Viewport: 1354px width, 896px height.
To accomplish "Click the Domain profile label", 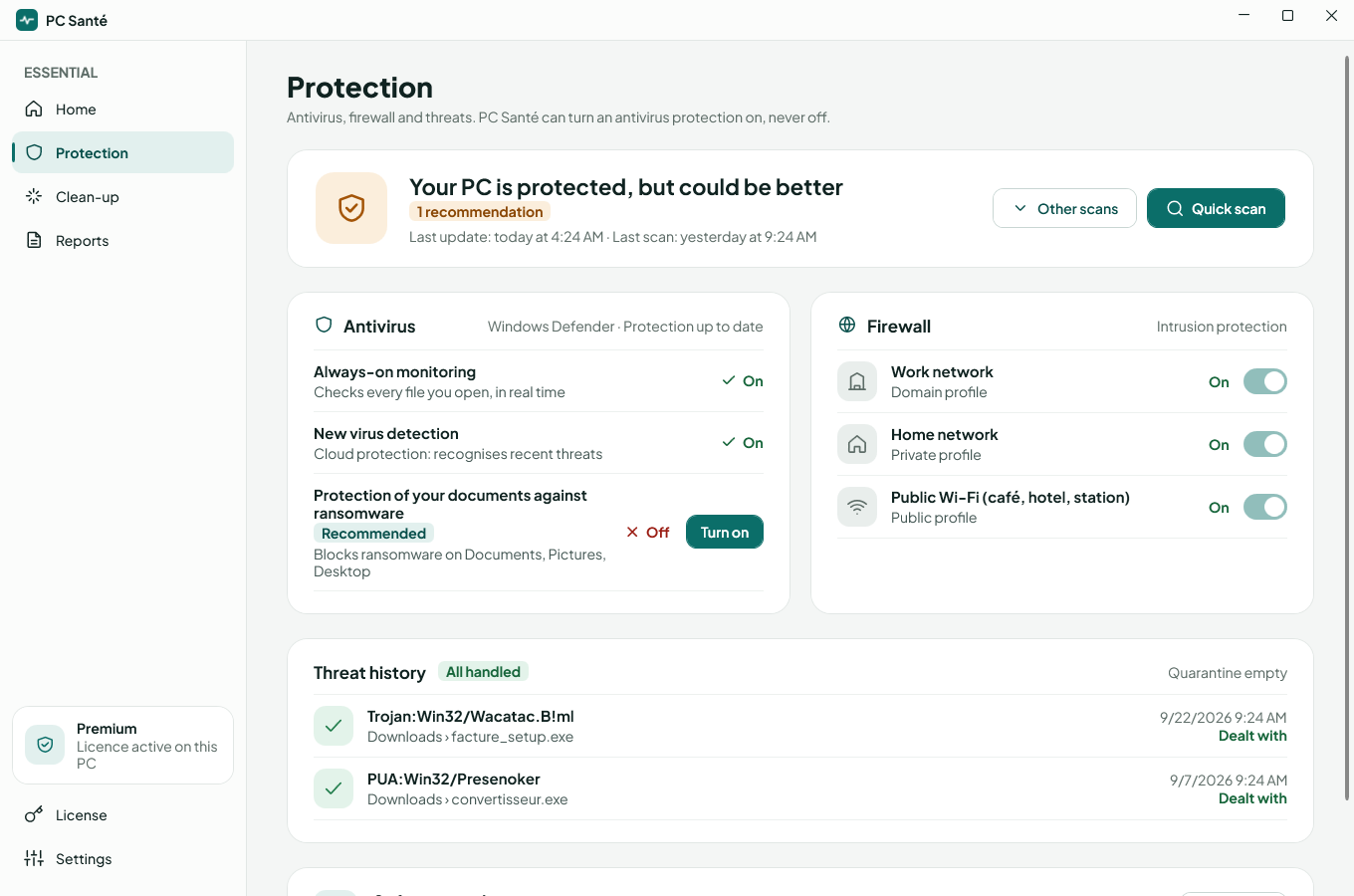I will point(939,392).
